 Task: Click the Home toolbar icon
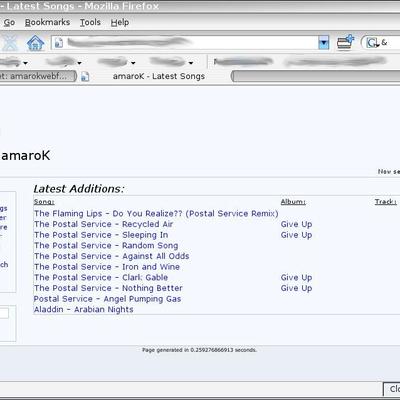point(36,43)
